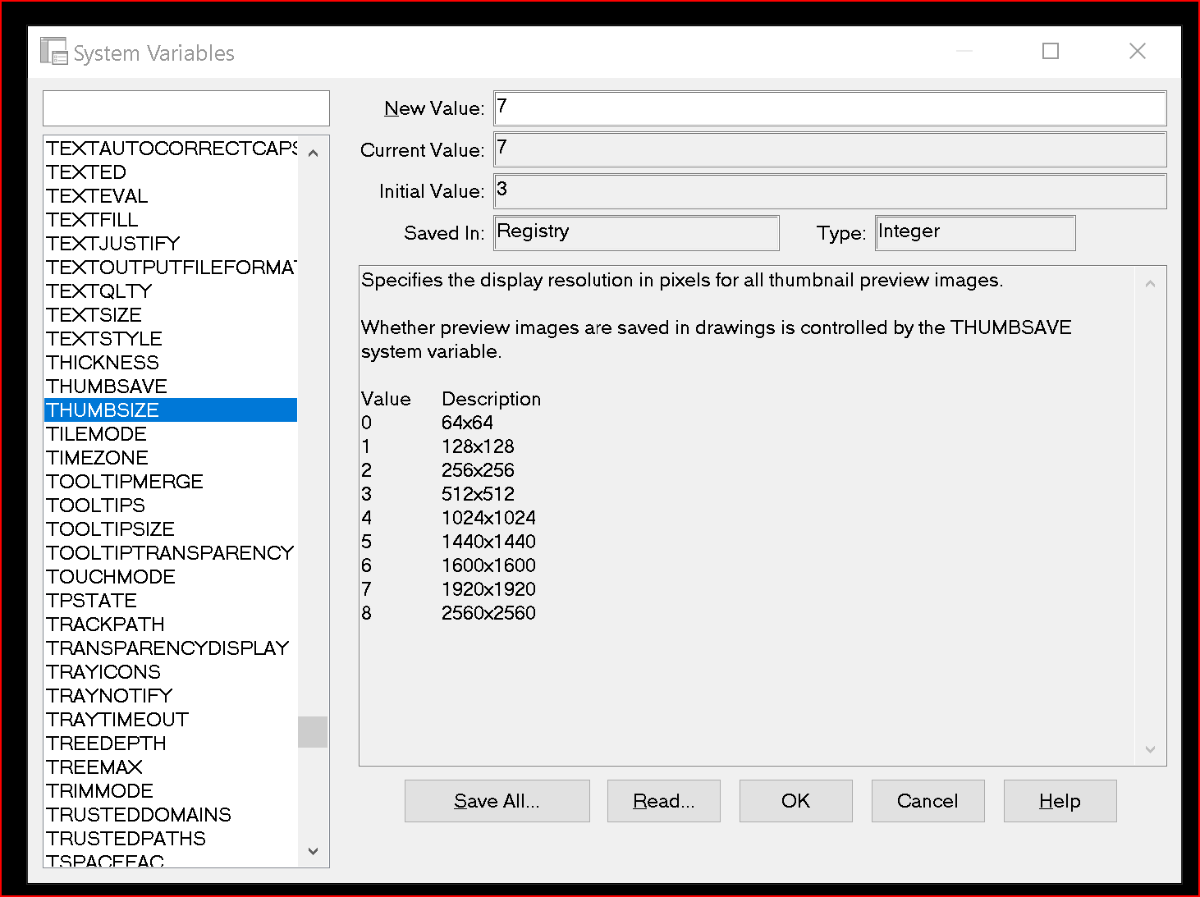The height and width of the screenshot is (897, 1200).
Task: Select TRUSTEDPATHS variable entry
Action: pos(170,838)
